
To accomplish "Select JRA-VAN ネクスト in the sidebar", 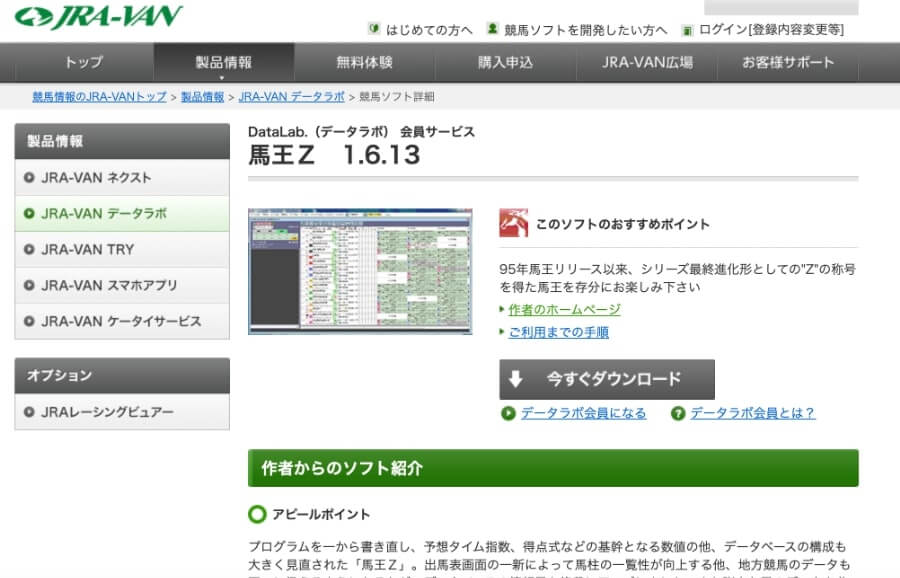I will pyautogui.click(x=122, y=177).
